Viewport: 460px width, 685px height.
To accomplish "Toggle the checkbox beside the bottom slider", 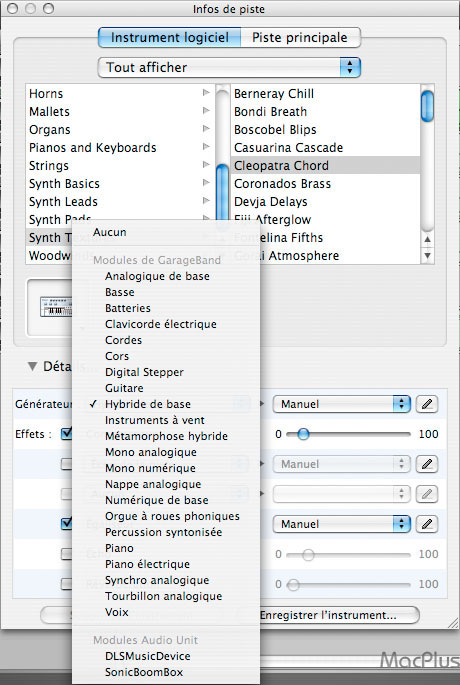I will tap(67, 584).
